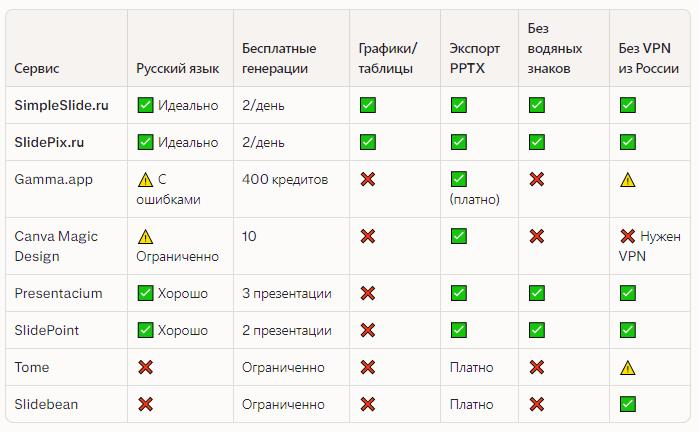Click the 'Canva Magic Design' row label
The width and height of the screenshot is (699, 432).
[x=53, y=246]
